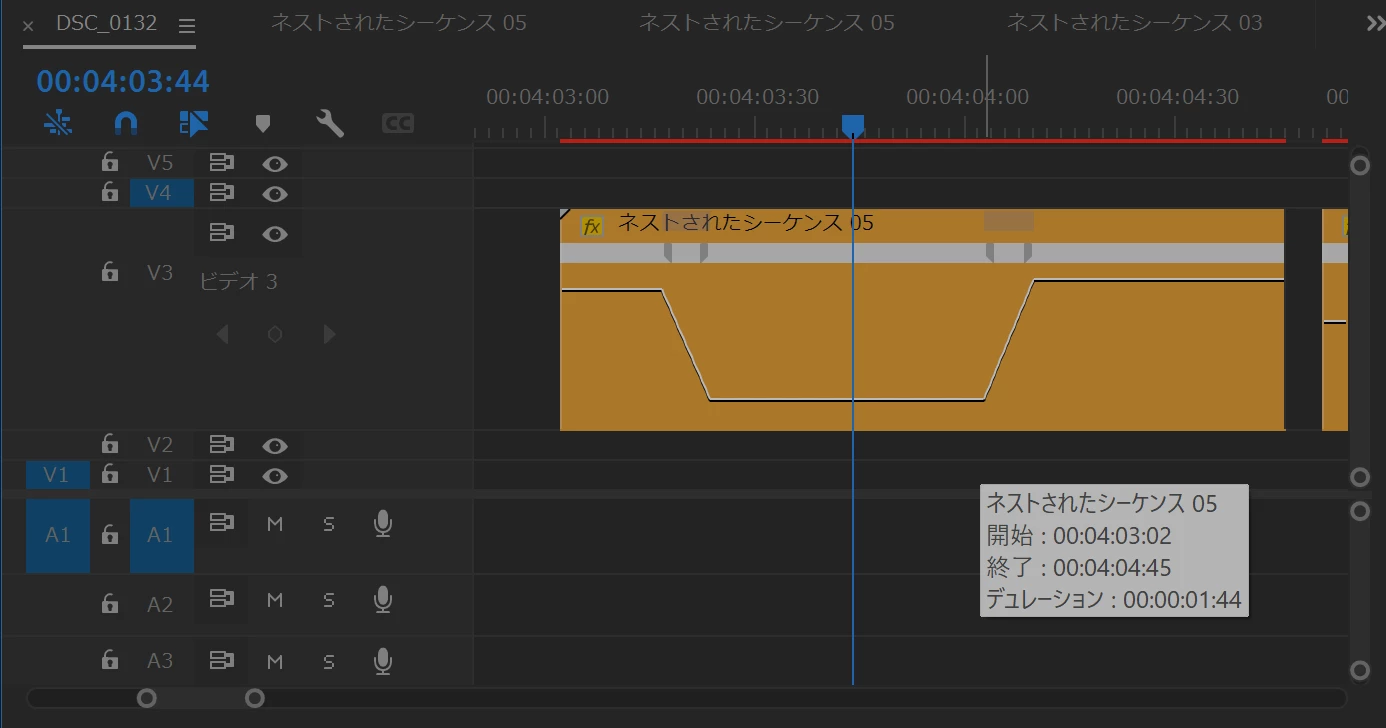Viewport: 1386px width, 728px height.
Task: Switch to ネストされたシーケンス 03 tab
Action: pos(1134,22)
